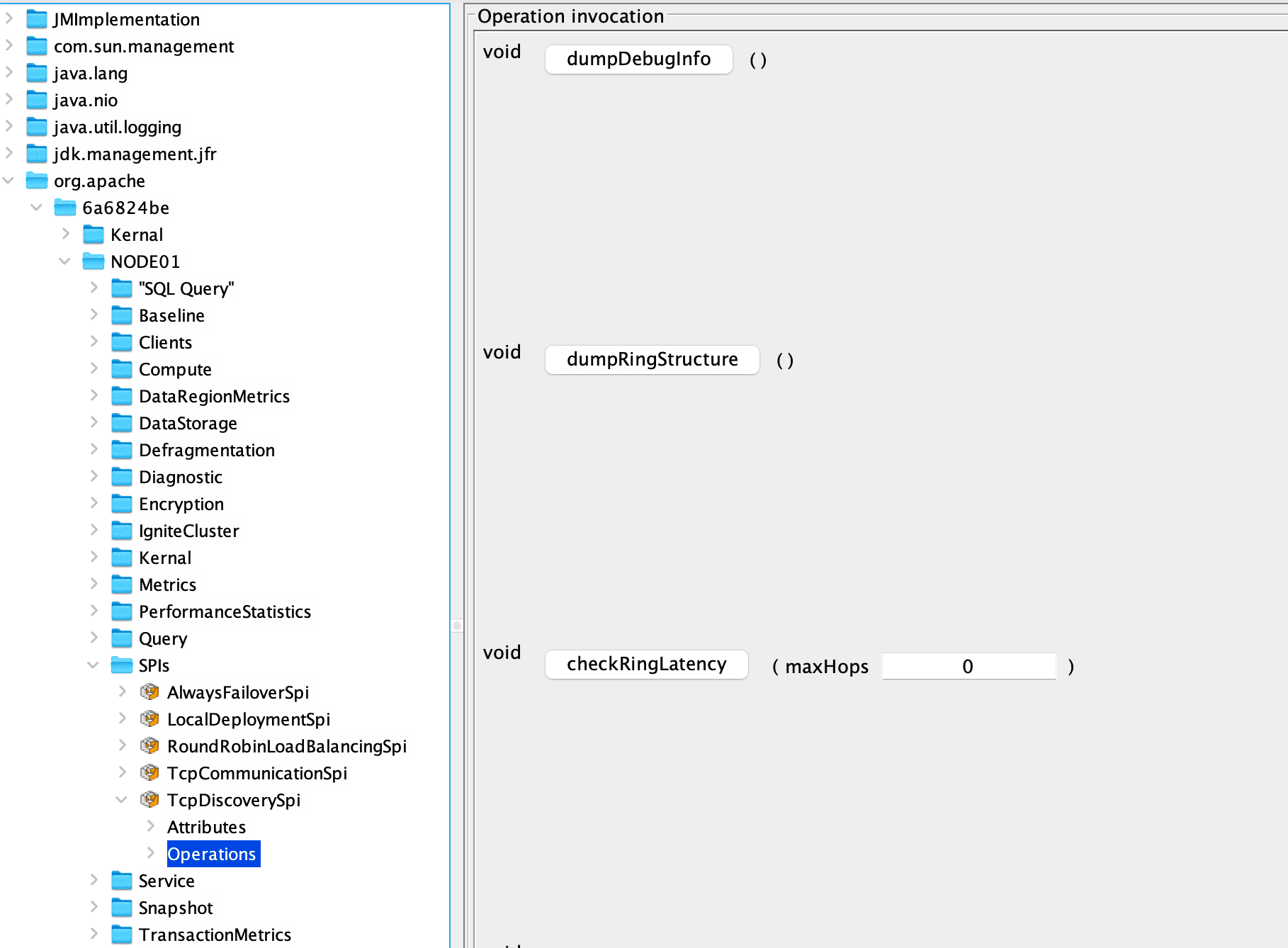The image size is (1288, 948).
Task: Click the SPIs folder icon
Action: point(121,665)
